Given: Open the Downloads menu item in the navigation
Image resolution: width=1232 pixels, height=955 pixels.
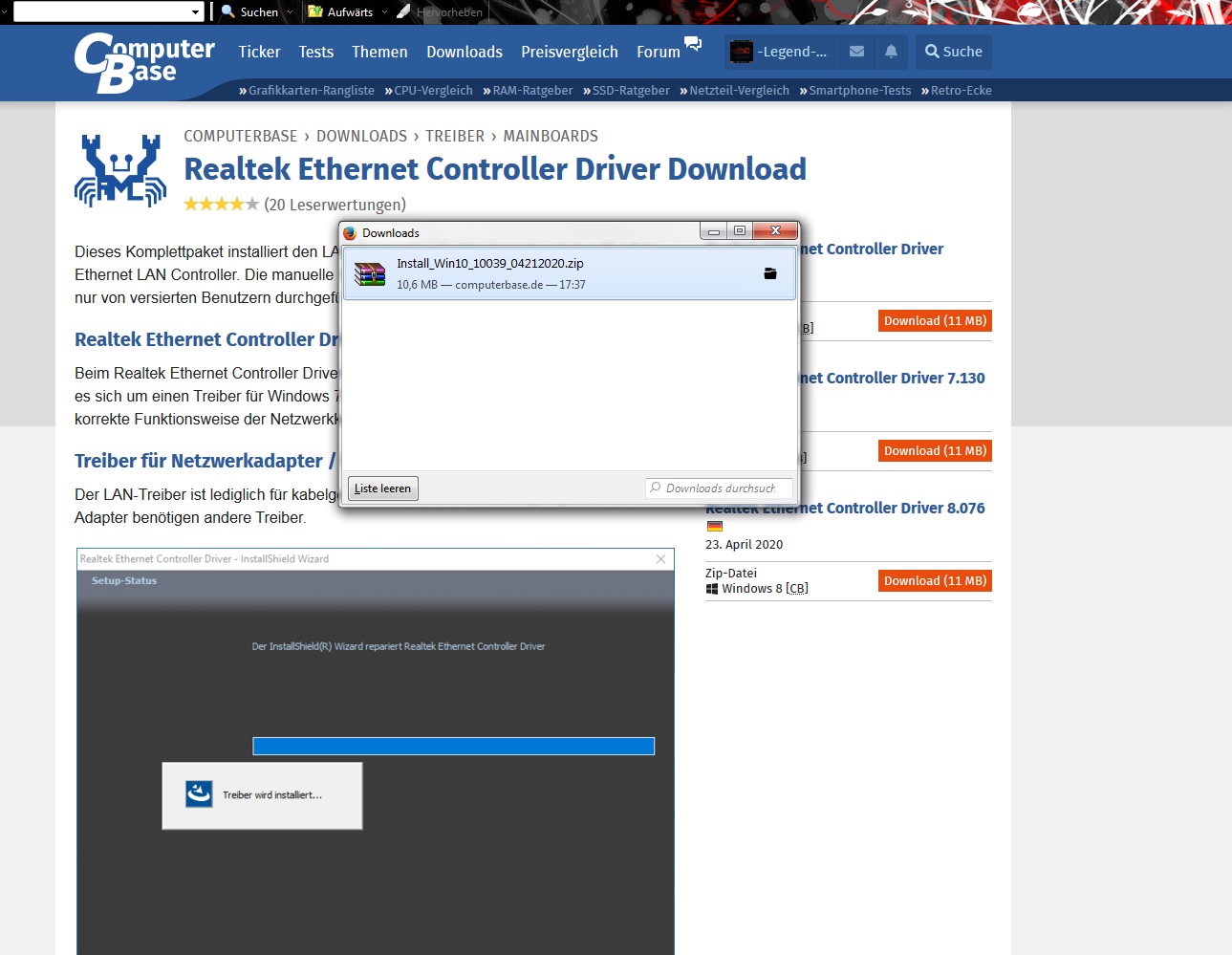Looking at the screenshot, I should coord(465,52).
